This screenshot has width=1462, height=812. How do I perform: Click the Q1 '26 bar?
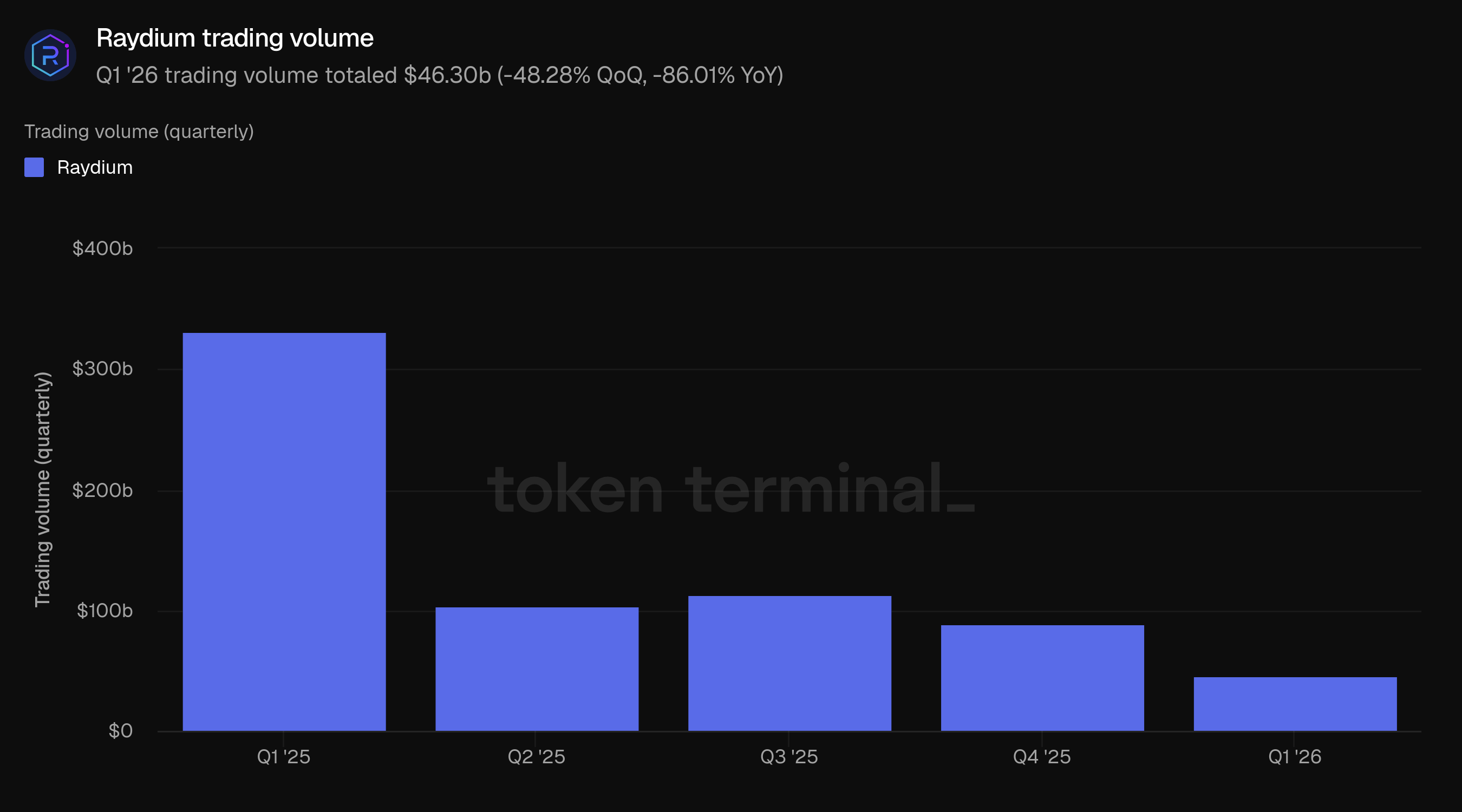[x=1295, y=704]
